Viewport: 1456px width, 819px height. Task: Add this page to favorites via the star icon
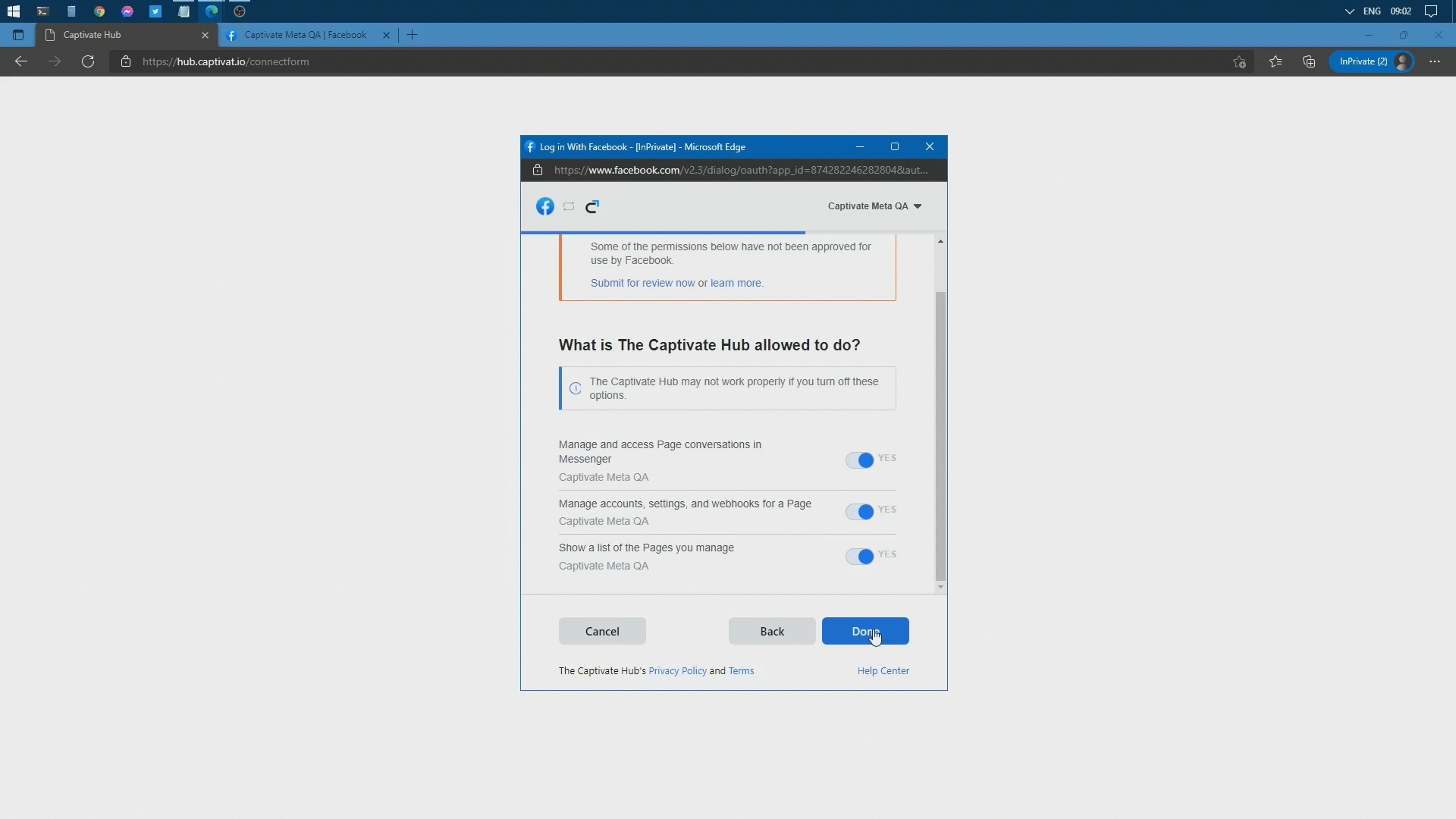(1239, 62)
